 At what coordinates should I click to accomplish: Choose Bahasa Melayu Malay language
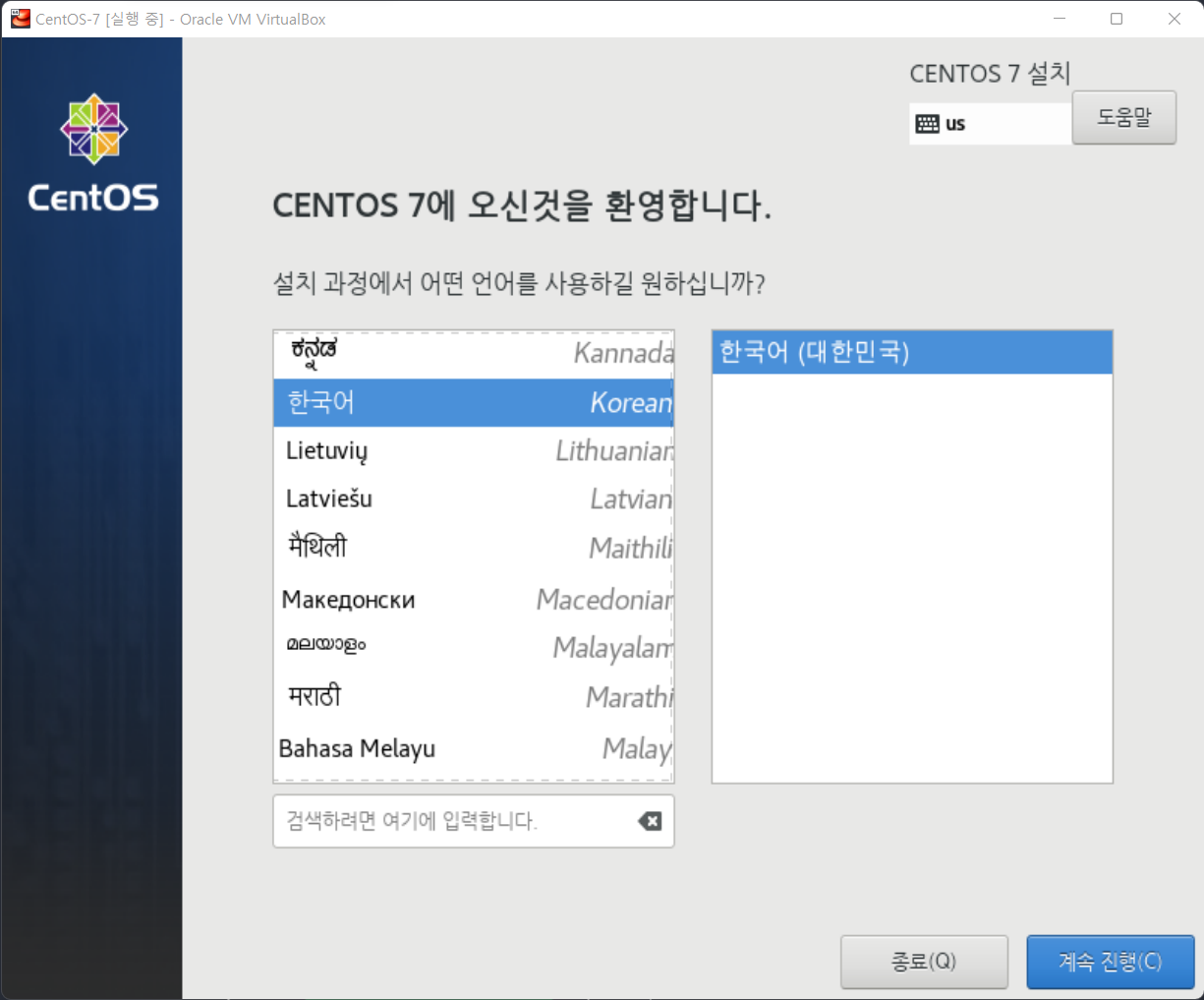pos(474,748)
